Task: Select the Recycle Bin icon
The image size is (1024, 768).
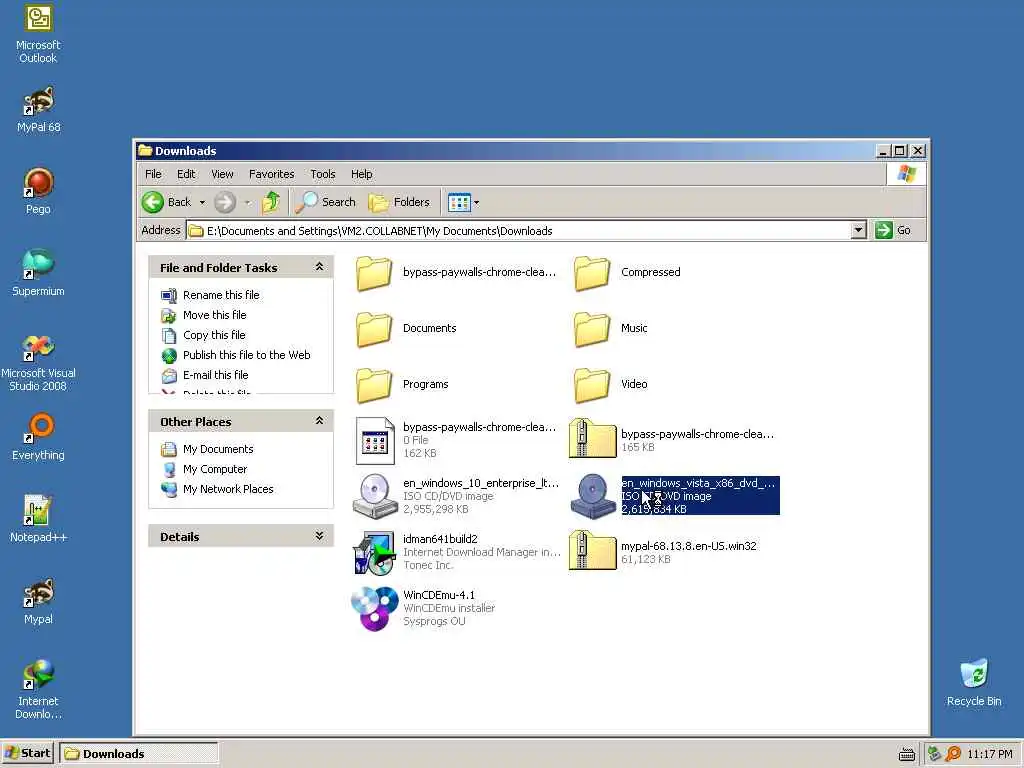Action: 974,683
